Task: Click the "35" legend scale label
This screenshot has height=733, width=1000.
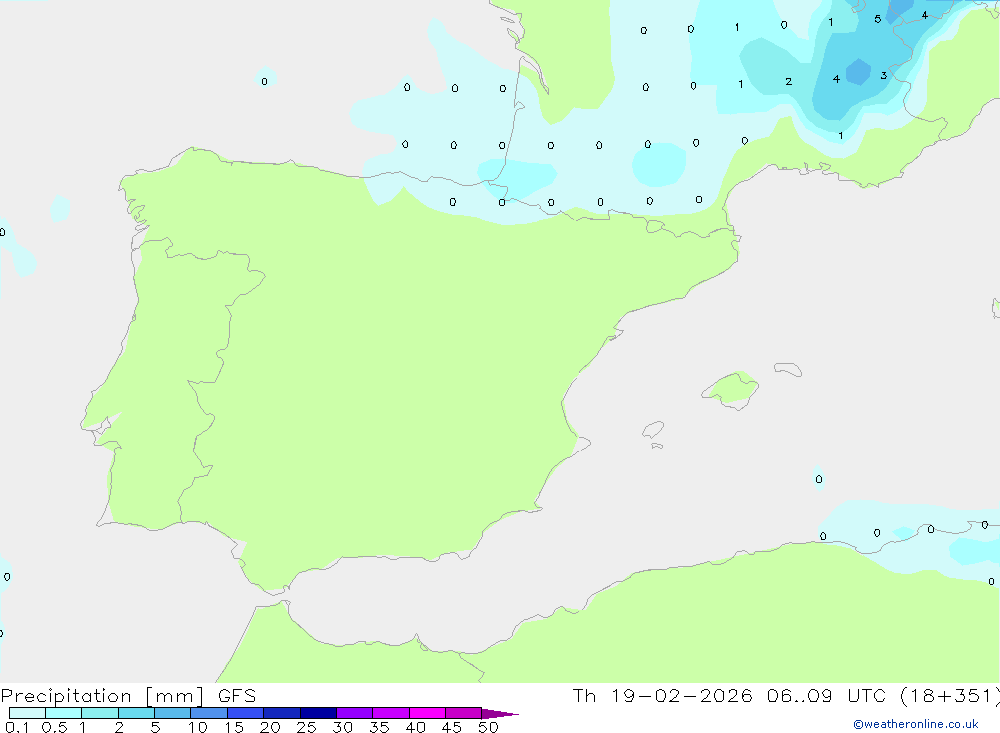Action: [379, 727]
